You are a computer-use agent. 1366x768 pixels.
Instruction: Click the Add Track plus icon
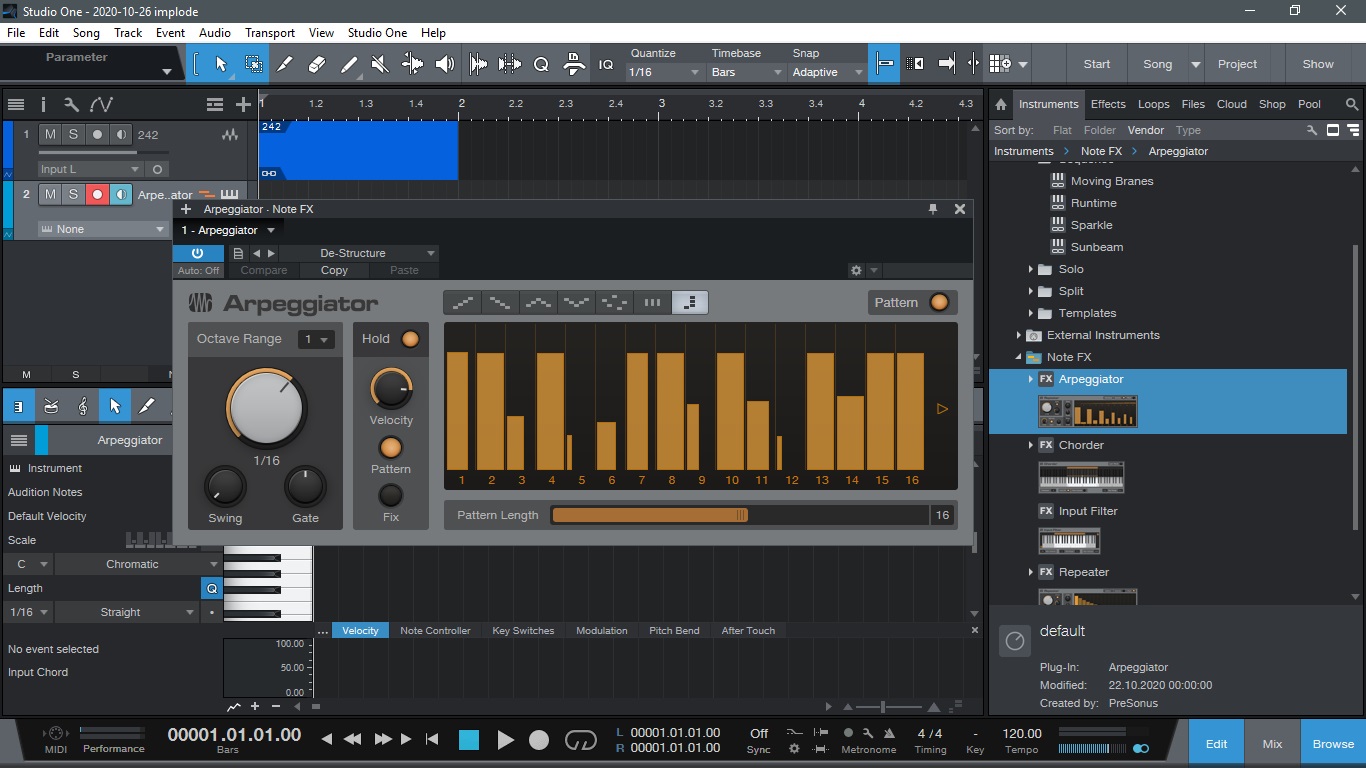[x=243, y=104]
